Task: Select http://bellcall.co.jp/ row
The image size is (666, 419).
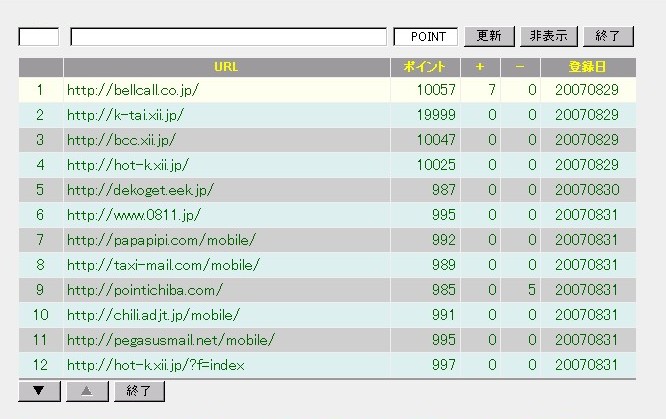Action: [x=327, y=90]
